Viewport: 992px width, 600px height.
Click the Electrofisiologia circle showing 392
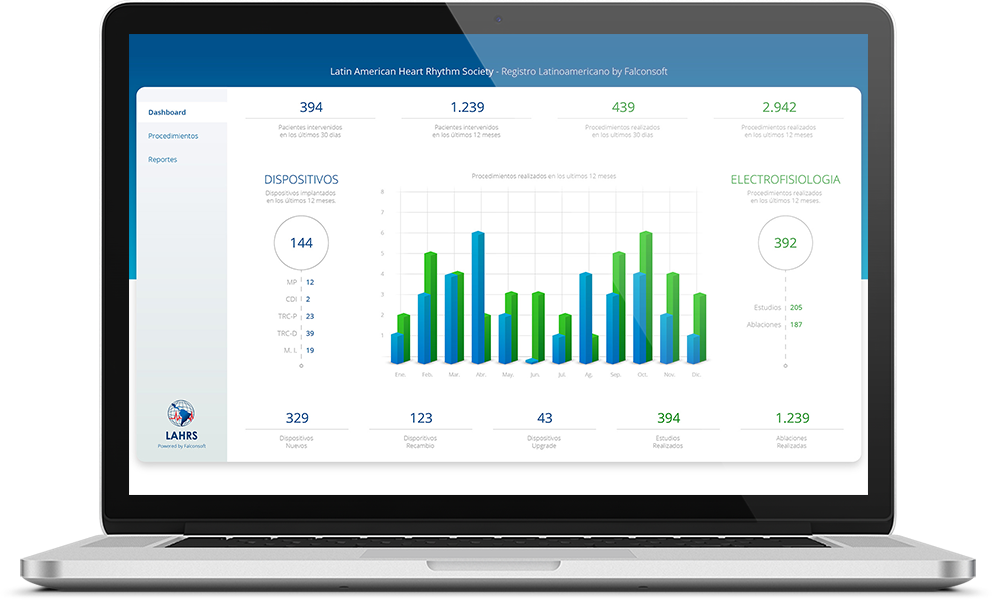coord(785,243)
